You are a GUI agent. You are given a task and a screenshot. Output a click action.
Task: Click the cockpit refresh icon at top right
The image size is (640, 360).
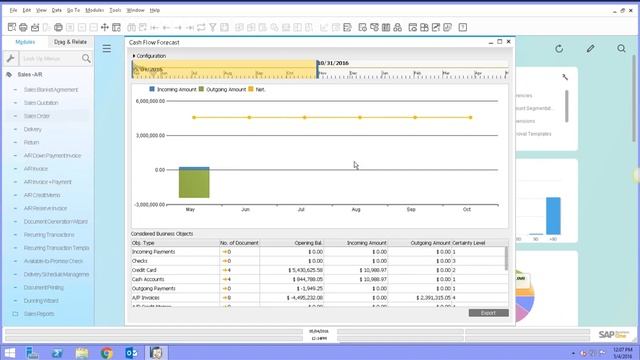[x=559, y=49]
